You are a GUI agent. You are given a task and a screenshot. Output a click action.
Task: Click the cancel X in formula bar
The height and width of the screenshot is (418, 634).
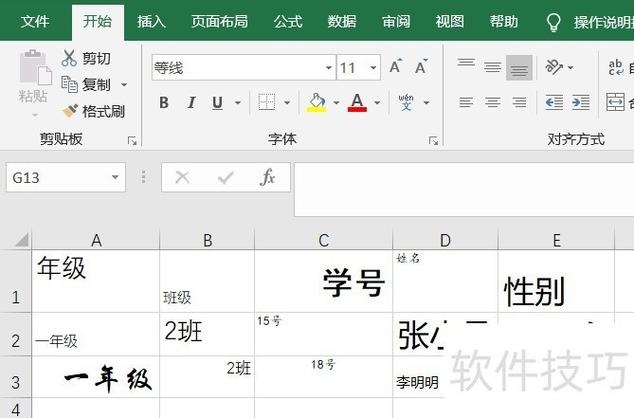(183, 177)
